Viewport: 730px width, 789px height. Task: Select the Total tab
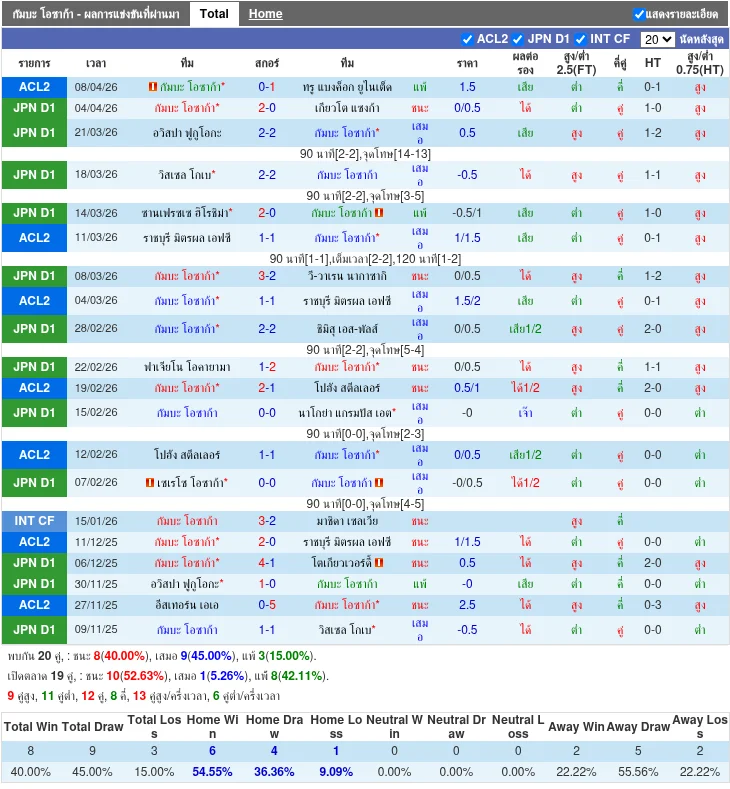[214, 14]
